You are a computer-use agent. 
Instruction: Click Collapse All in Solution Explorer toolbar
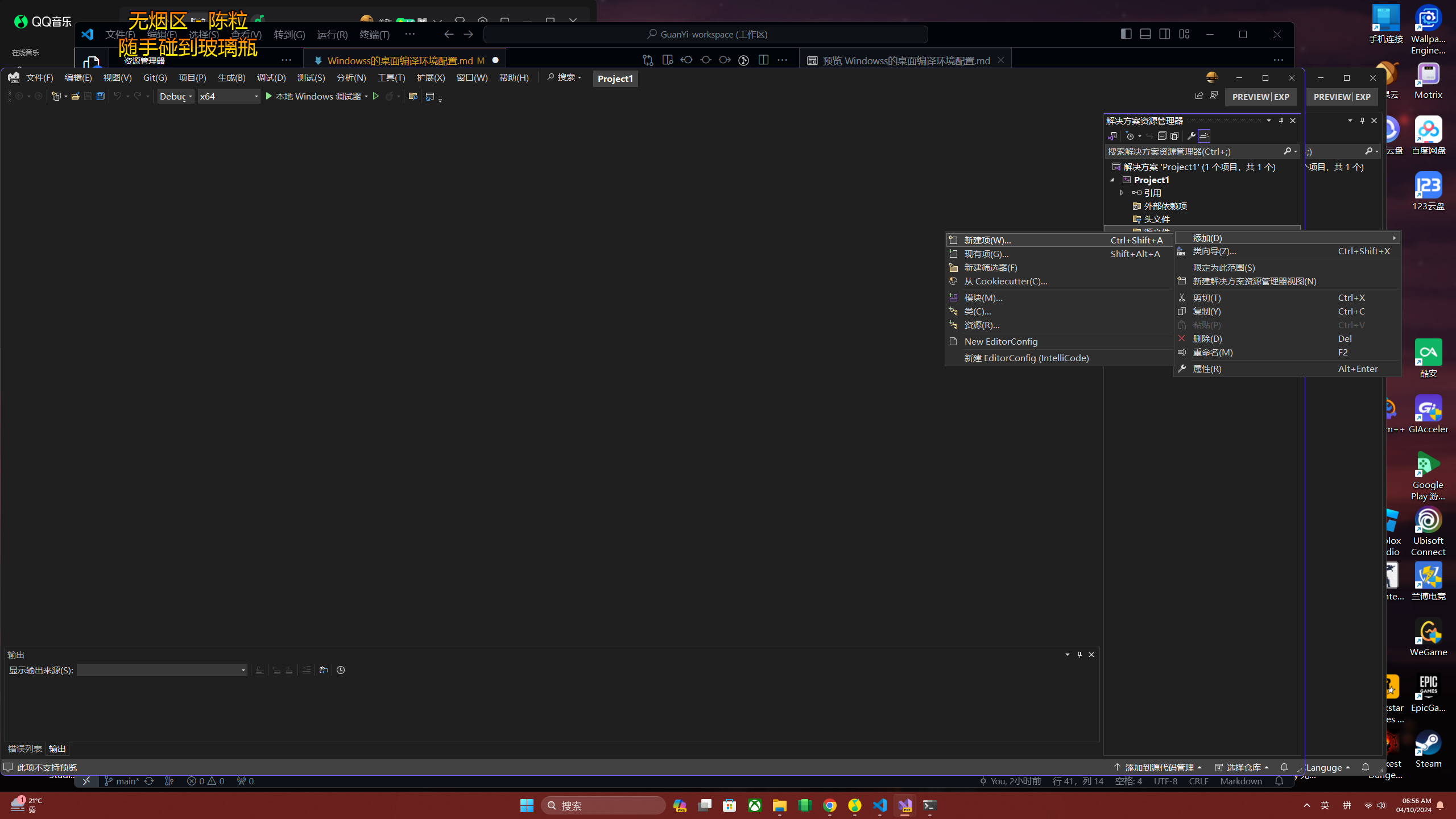1162,136
